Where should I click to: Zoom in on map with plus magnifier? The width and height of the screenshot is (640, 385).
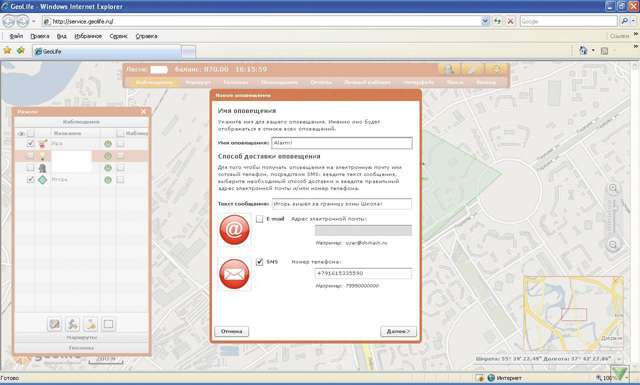(x=613, y=188)
